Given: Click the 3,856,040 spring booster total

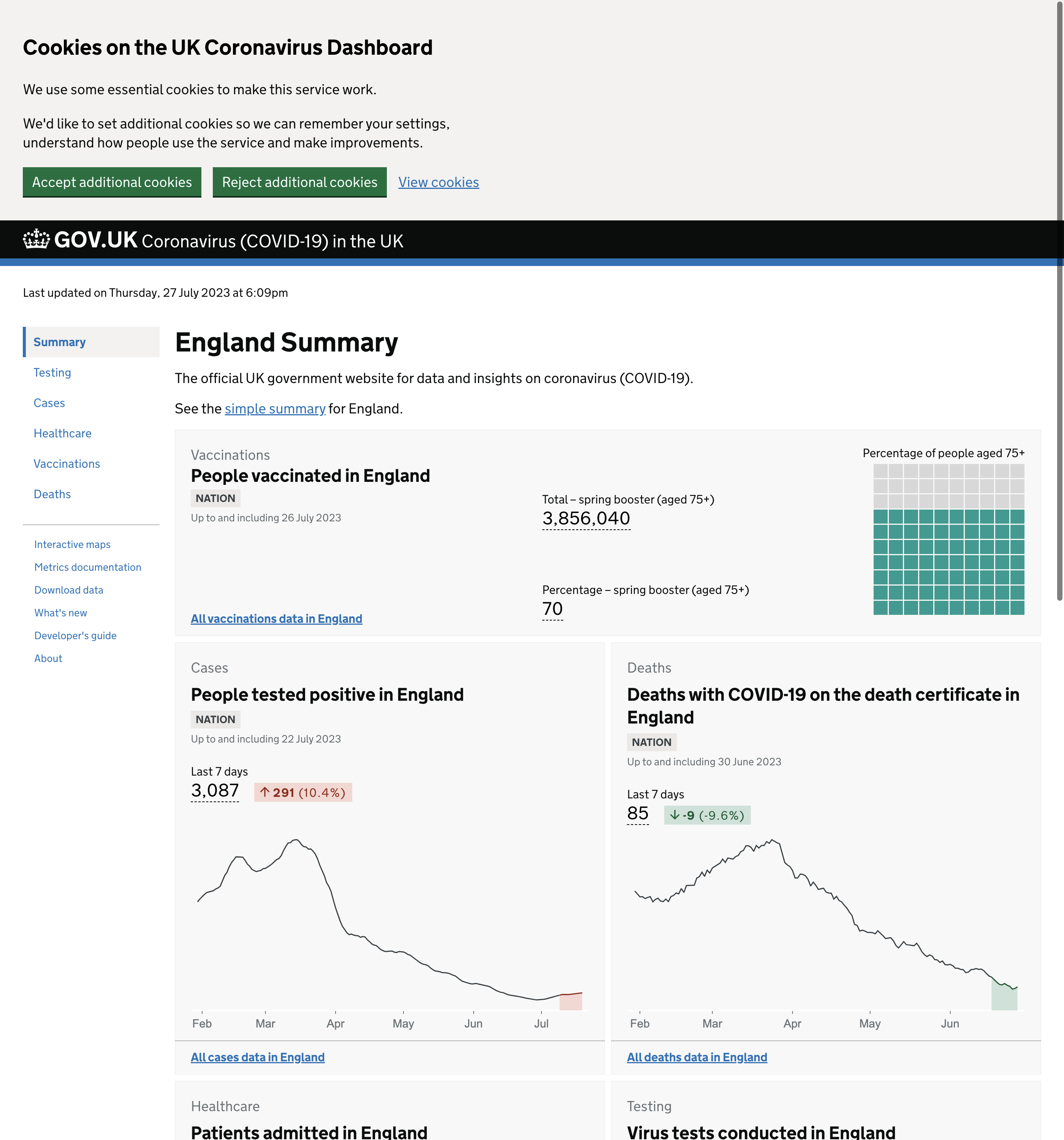Looking at the screenshot, I should (x=586, y=518).
